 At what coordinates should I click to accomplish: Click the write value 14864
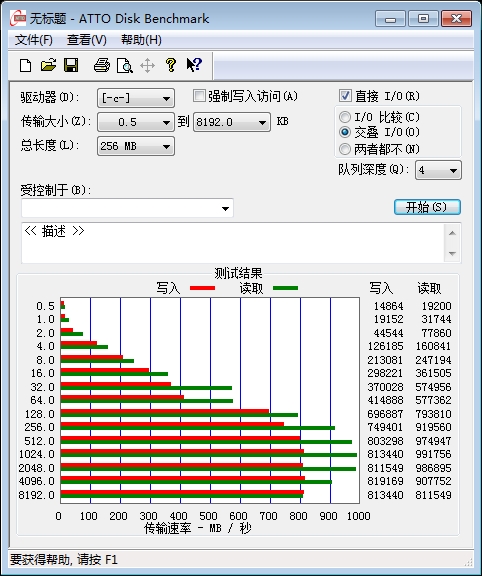[x=388, y=306]
